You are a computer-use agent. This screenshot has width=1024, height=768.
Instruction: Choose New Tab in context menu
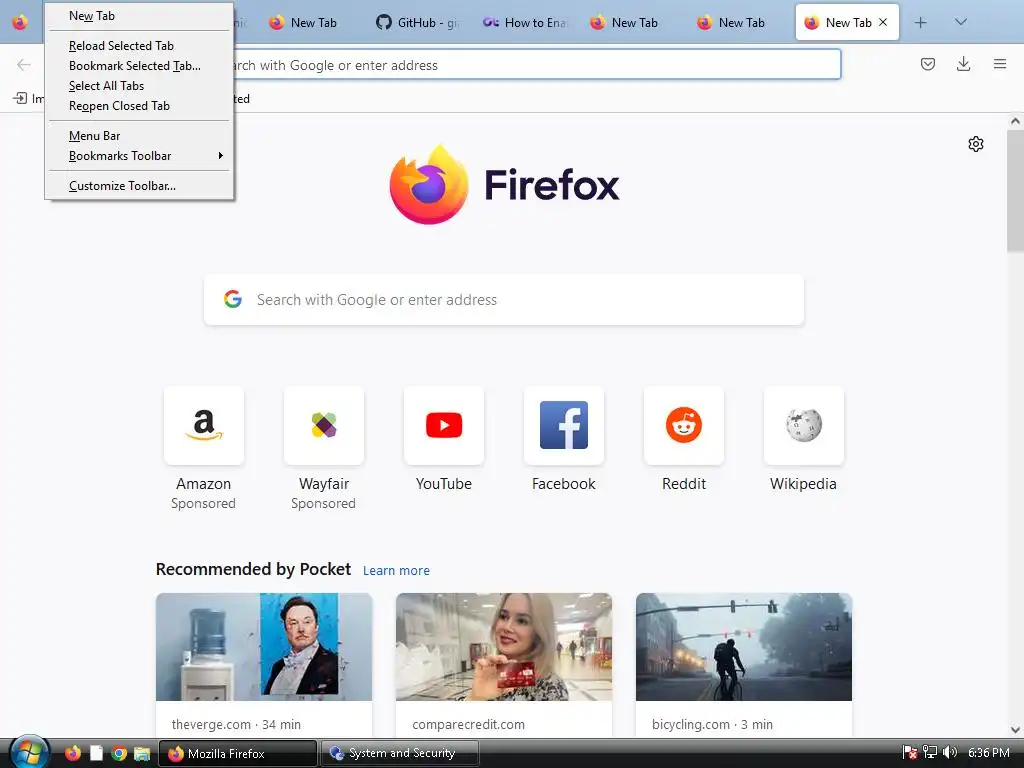(139, 16)
